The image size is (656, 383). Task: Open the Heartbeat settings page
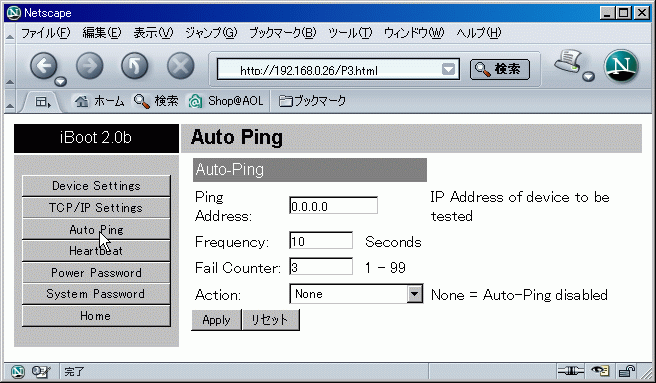point(96,251)
